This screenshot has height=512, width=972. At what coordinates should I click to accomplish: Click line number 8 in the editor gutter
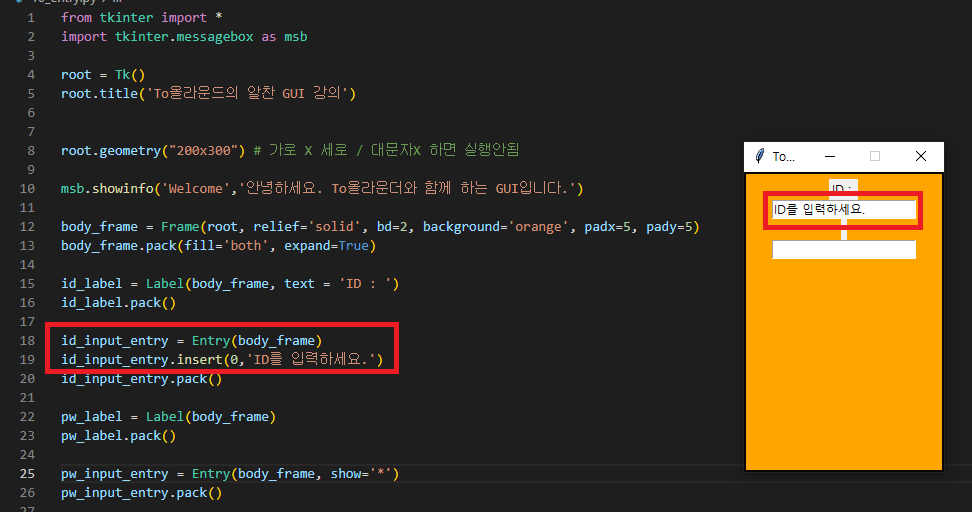click(31, 151)
